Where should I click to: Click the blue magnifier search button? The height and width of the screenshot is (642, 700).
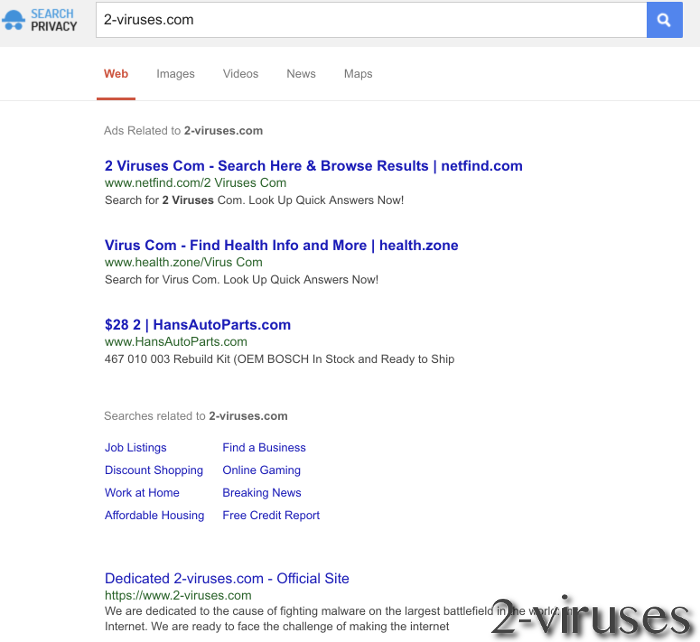point(664,20)
